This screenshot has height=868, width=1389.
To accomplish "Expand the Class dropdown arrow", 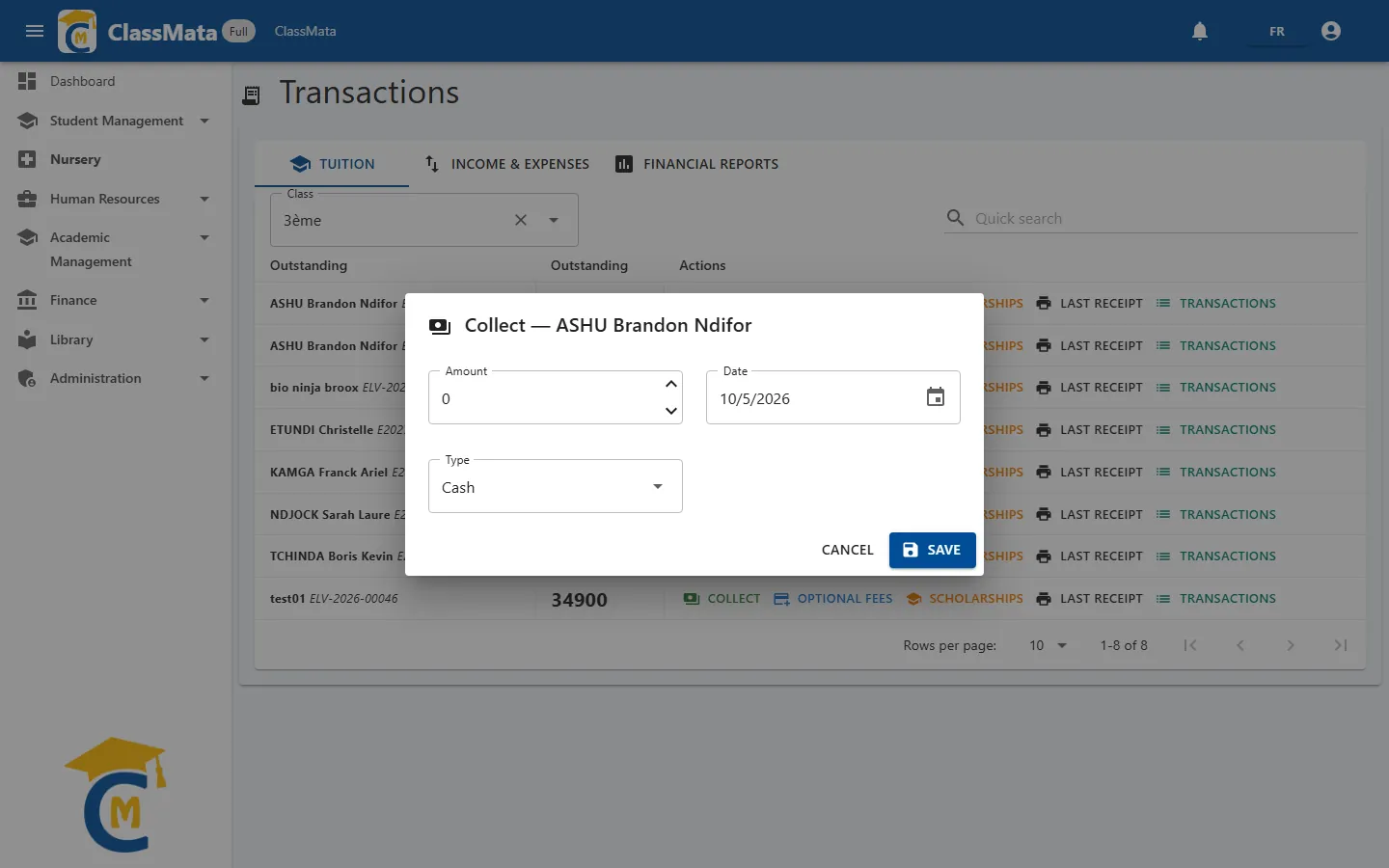I will [554, 220].
